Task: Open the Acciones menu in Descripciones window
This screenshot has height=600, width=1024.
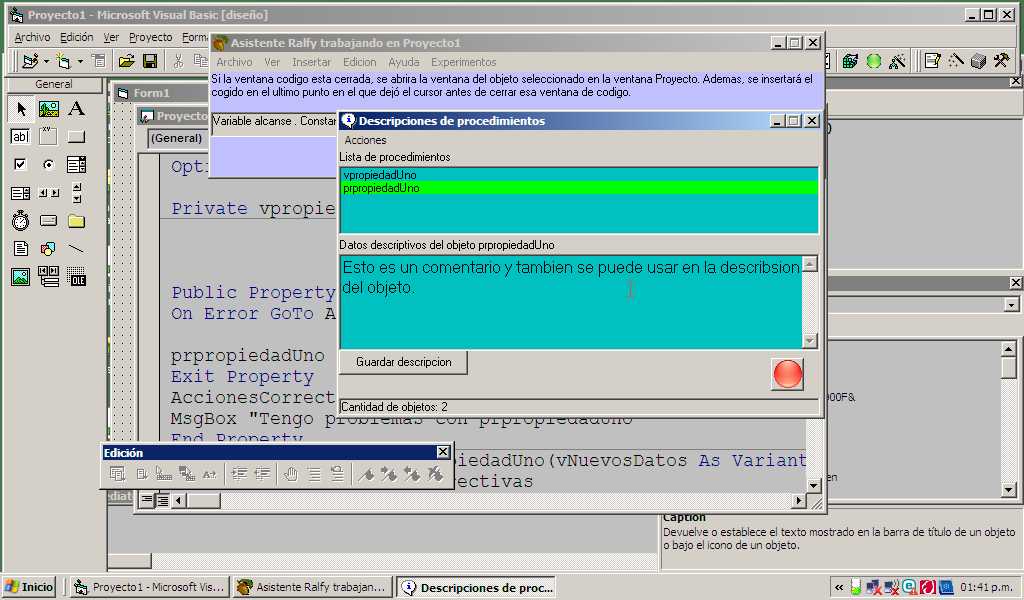Action: [x=365, y=140]
